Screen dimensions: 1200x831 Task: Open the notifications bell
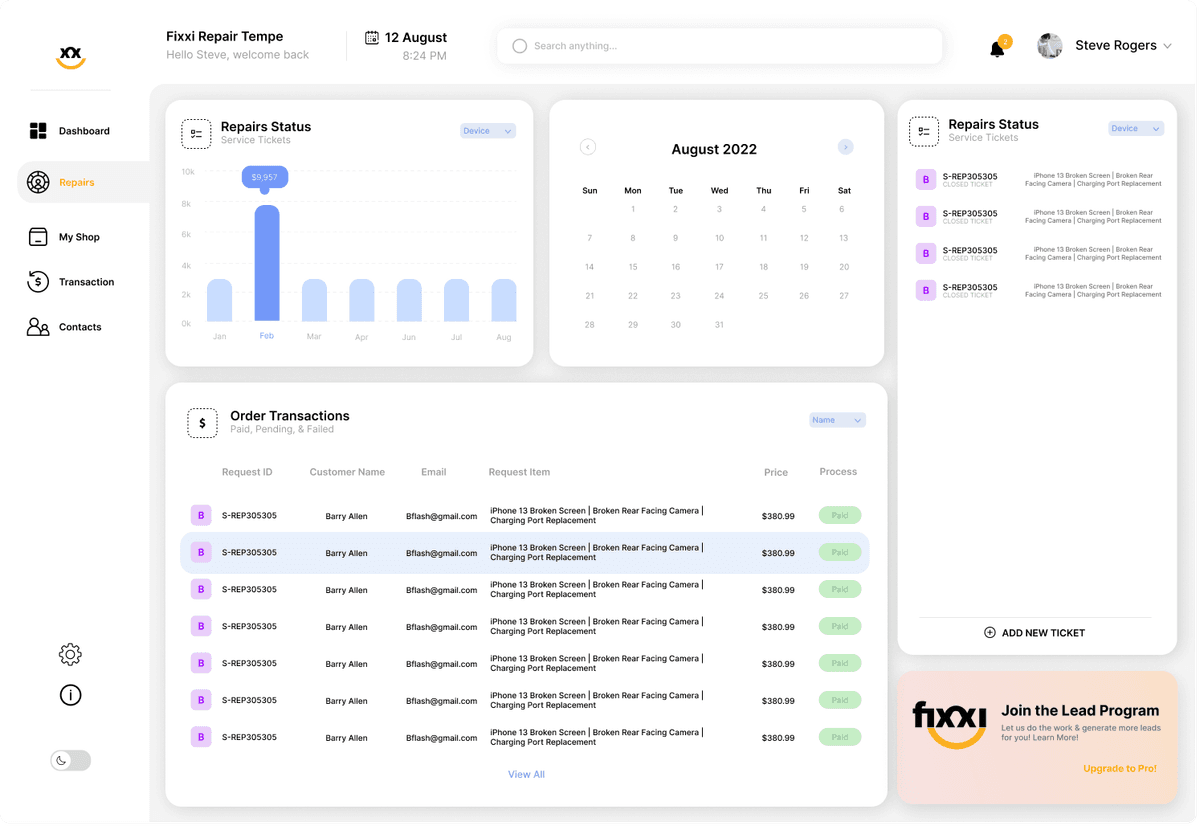997,46
